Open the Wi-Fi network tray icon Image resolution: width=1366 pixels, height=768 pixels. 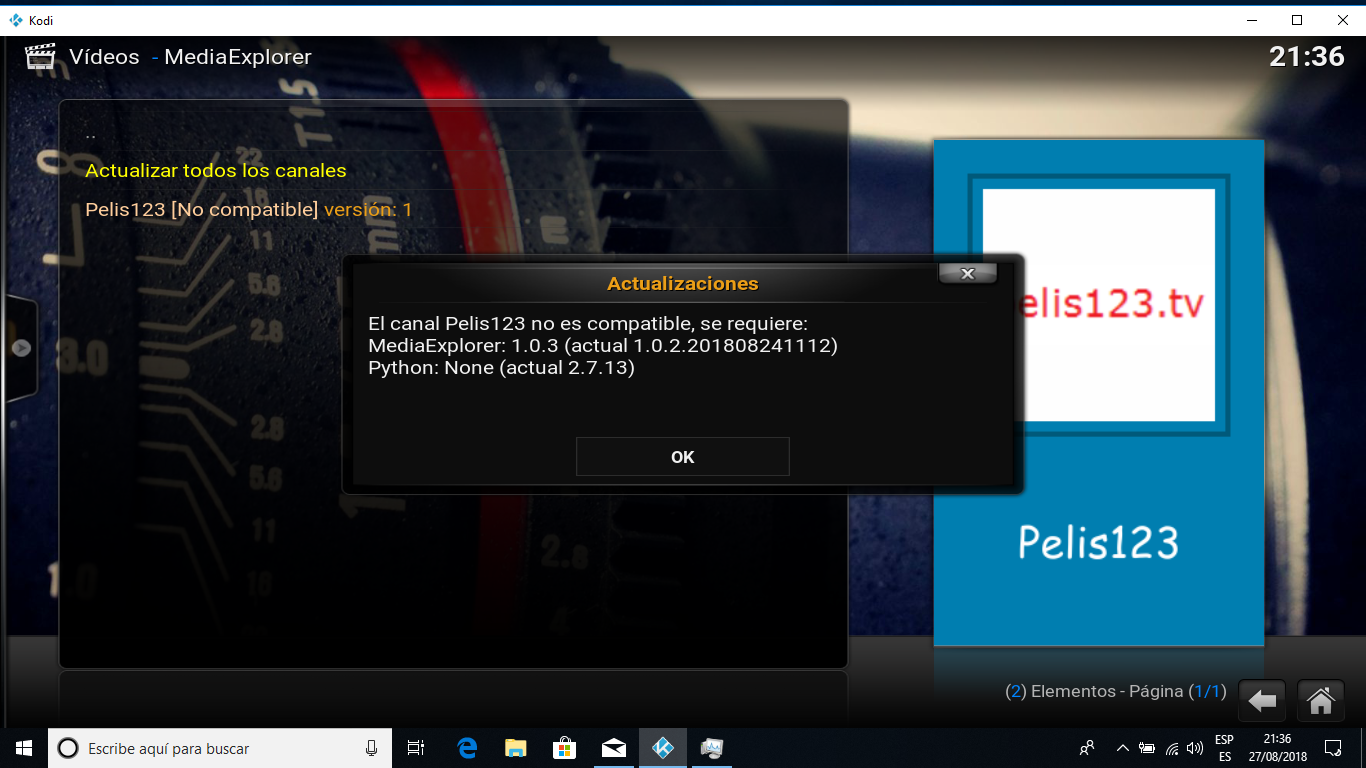pos(1172,748)
